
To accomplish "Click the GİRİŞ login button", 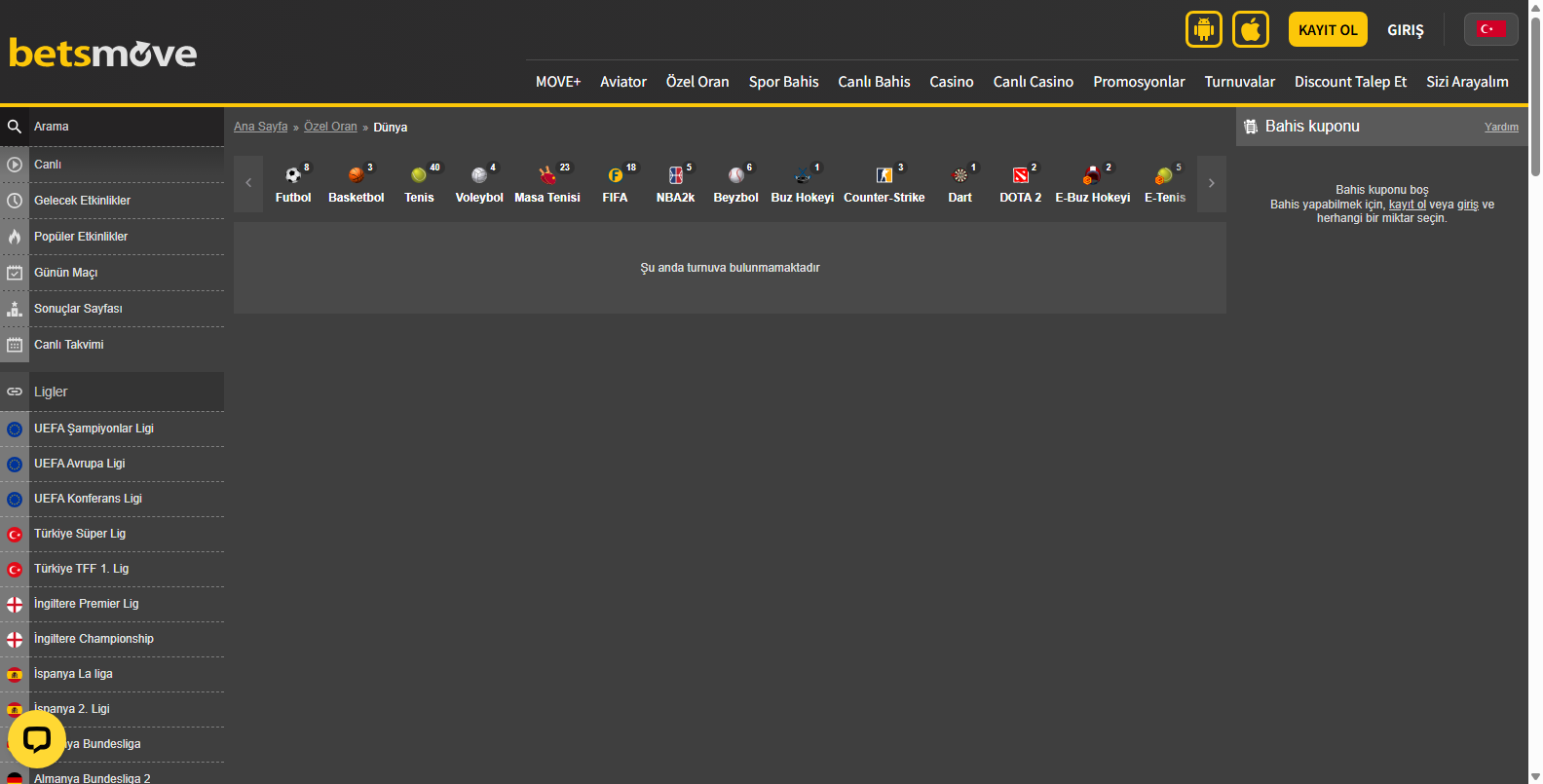I will tap(1406, 30).
